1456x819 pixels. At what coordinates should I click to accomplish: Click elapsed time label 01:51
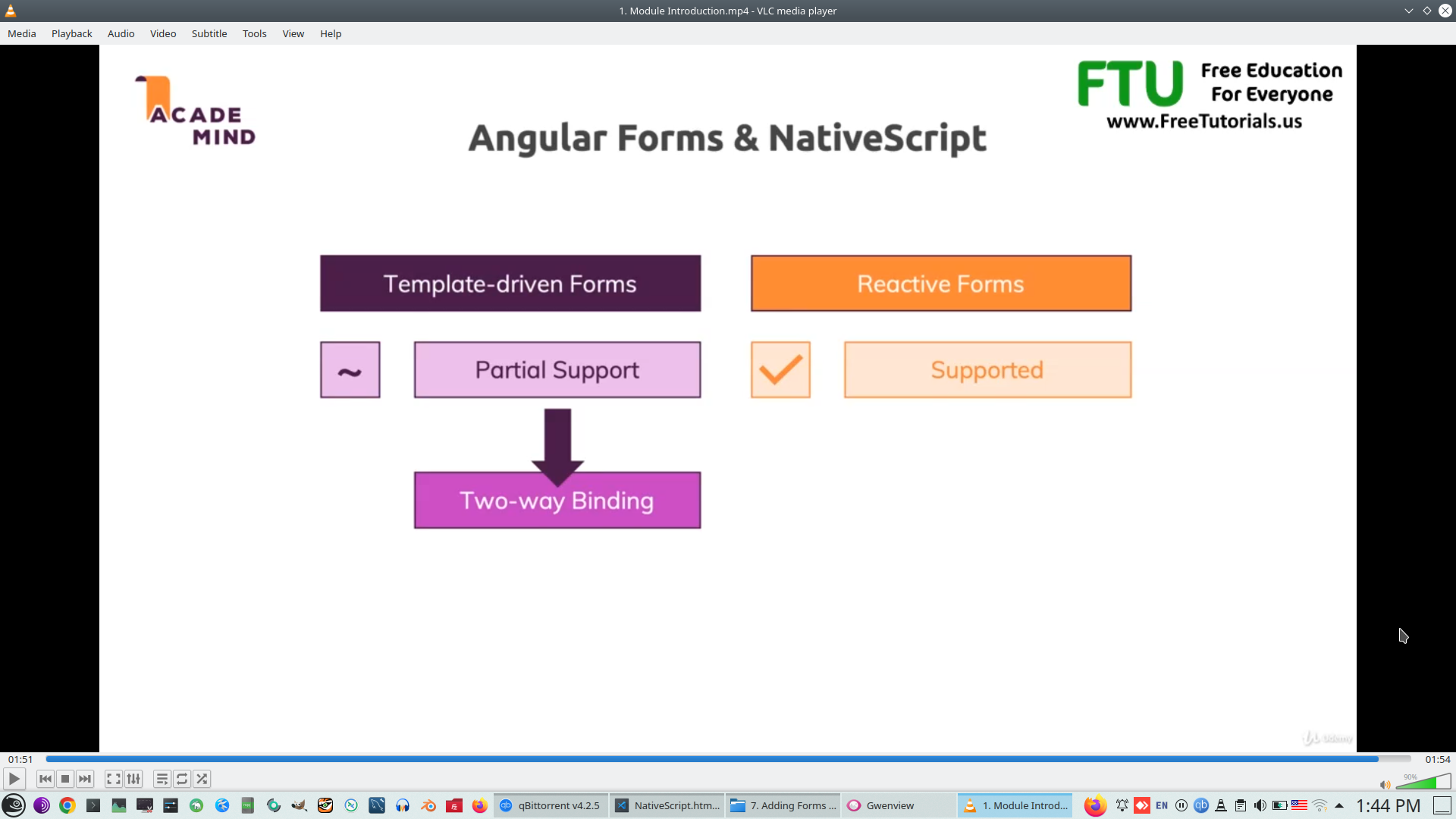point(20,759)
